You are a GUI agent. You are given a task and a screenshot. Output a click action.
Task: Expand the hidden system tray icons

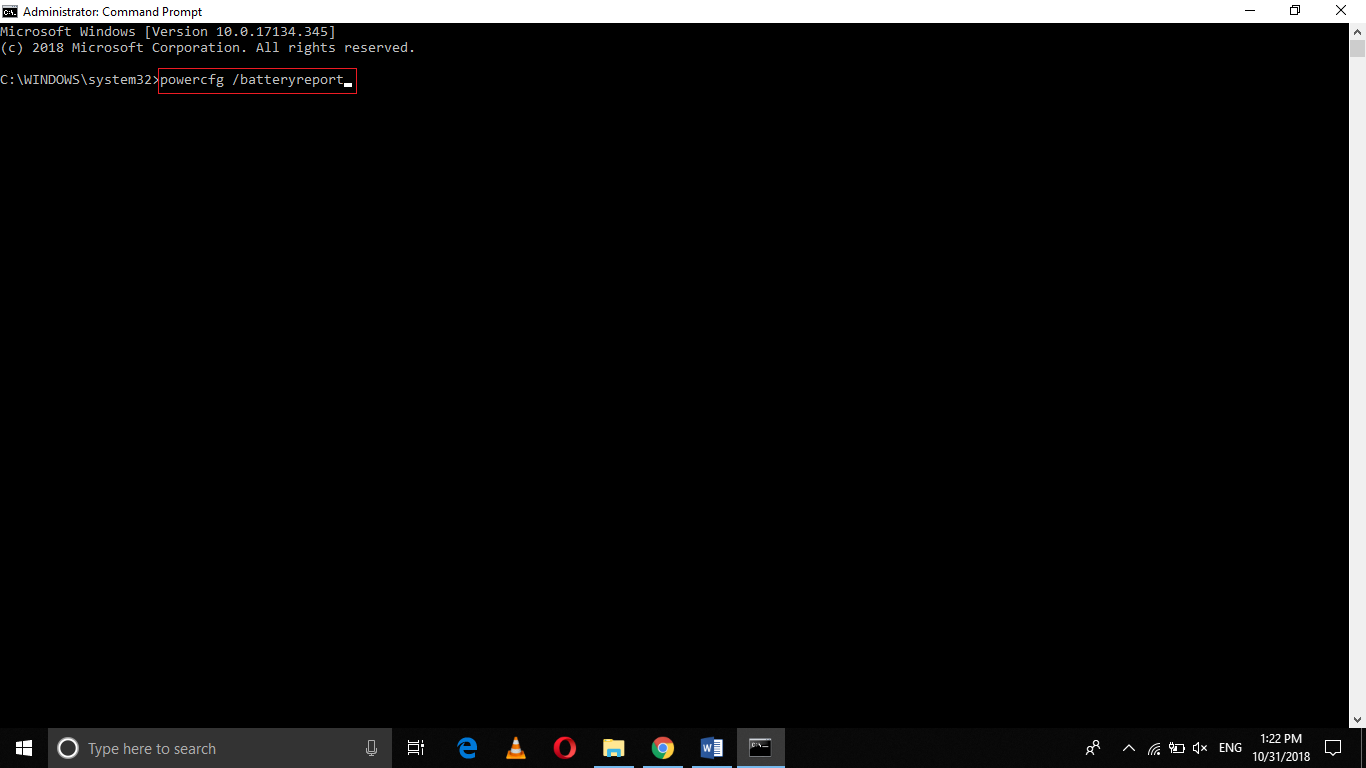pos(1128,747)
